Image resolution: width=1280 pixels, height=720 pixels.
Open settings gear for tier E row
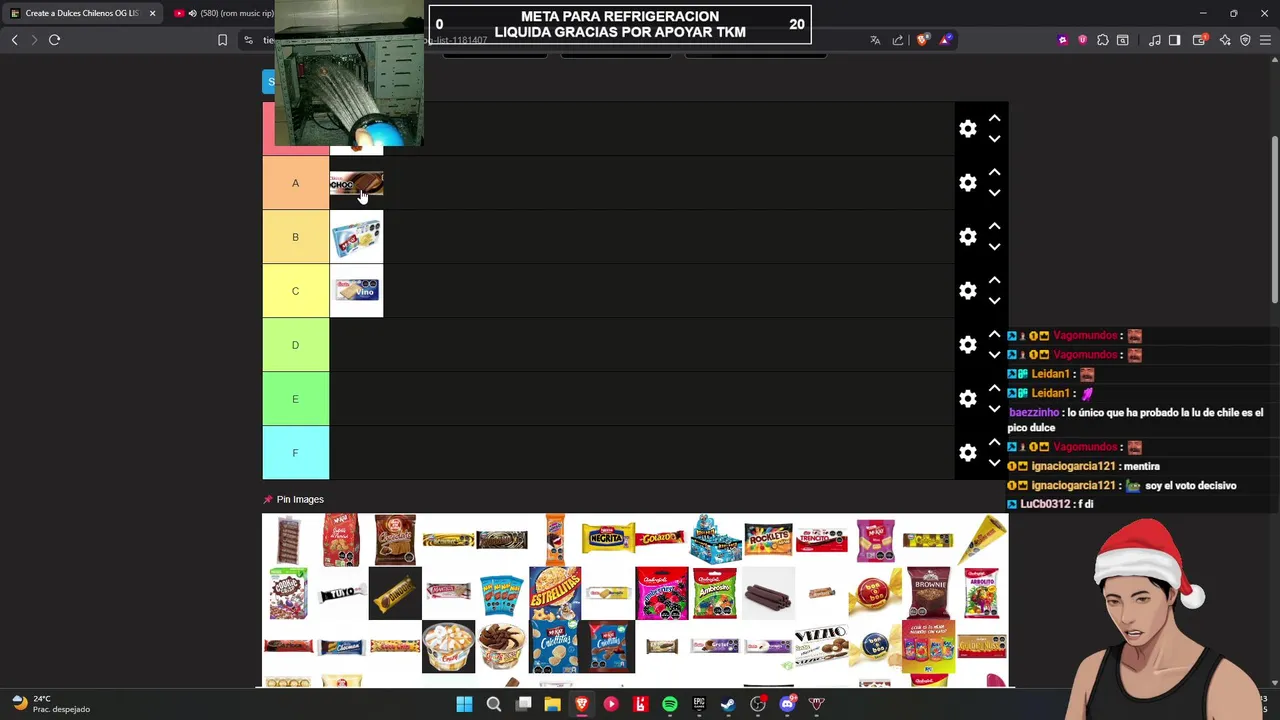tap(967, 399)
